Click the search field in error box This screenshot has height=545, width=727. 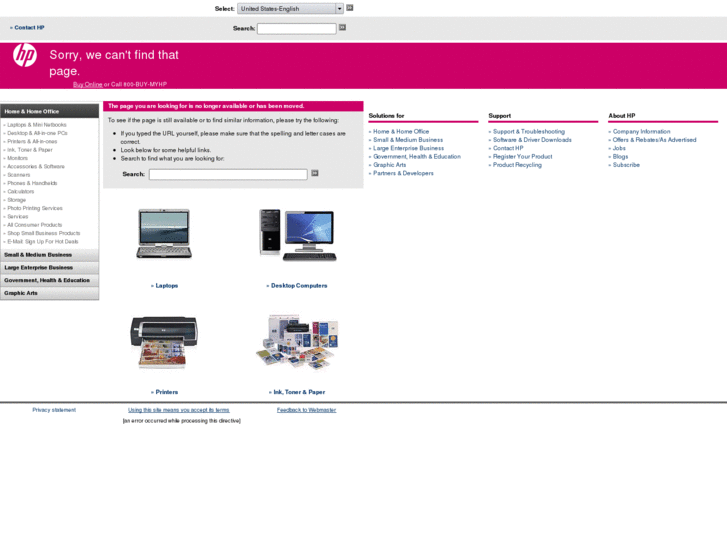[x=228, y=174]
